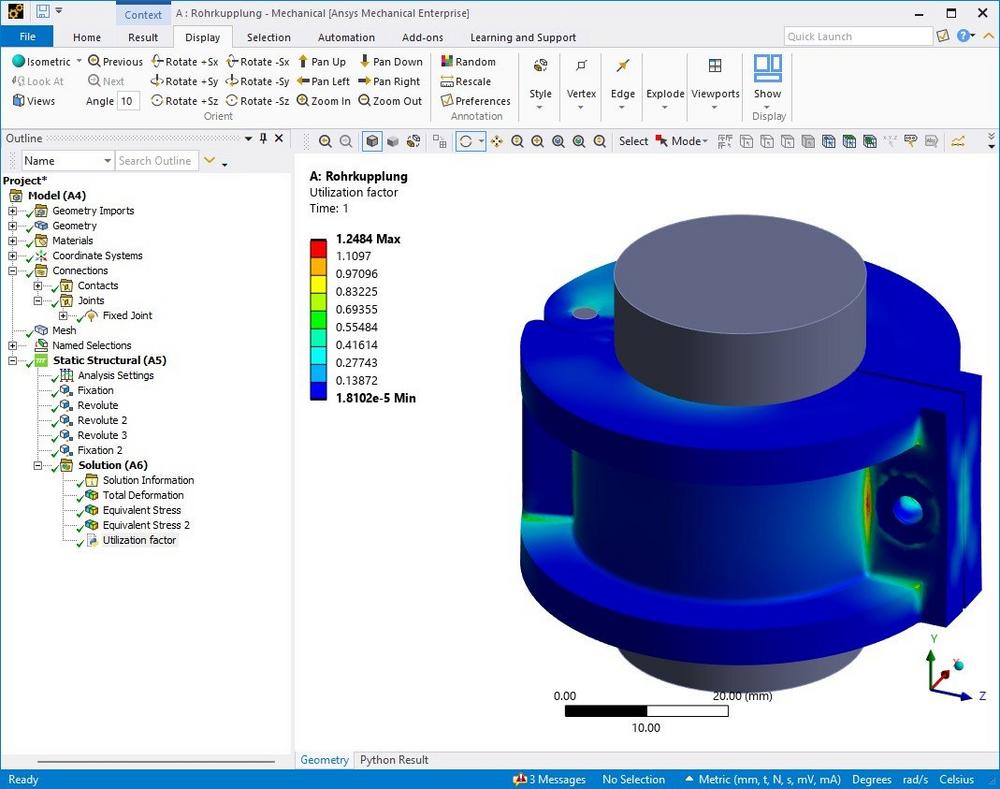Click the Previous view icon

point(94,62)
